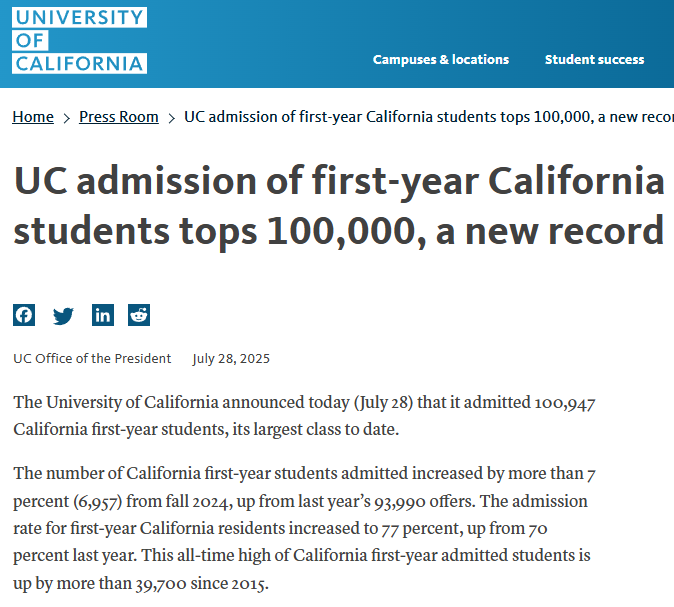
Task: Click the main article headline
Action: click(338, 207)
